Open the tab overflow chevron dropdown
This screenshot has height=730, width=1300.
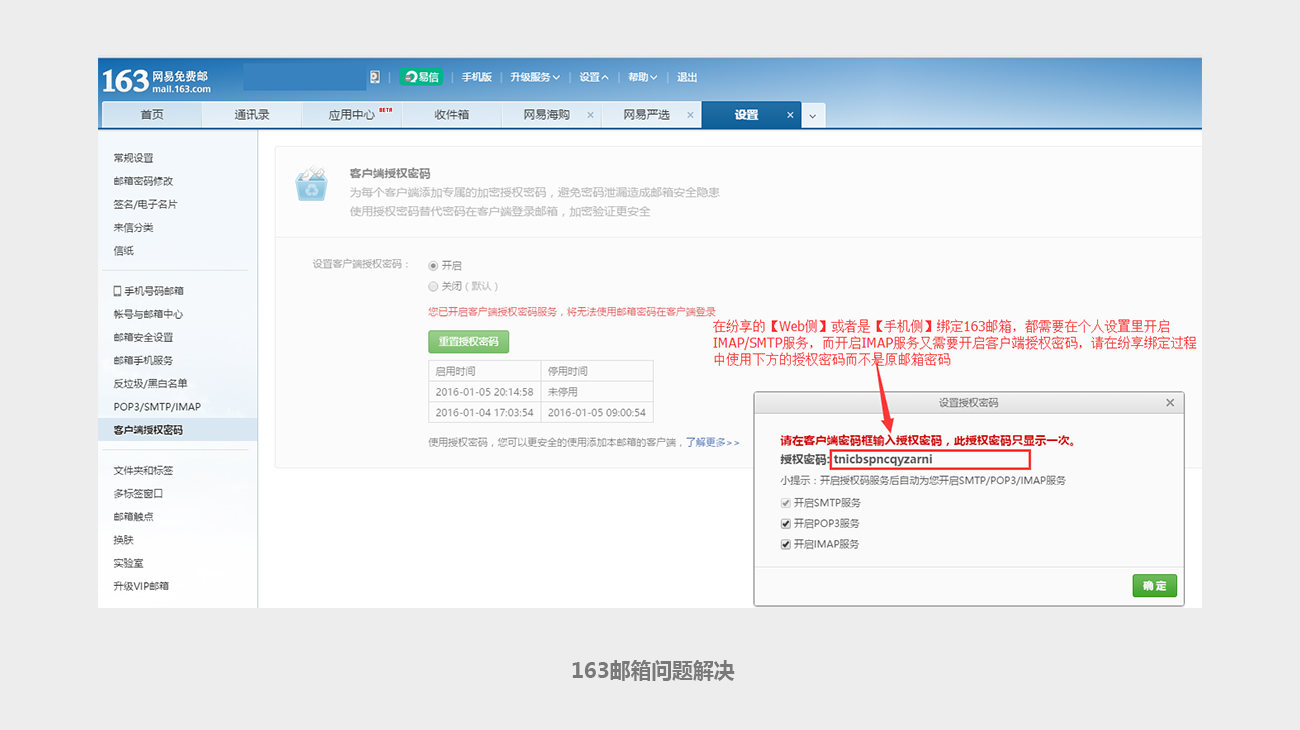click(812, 116)
